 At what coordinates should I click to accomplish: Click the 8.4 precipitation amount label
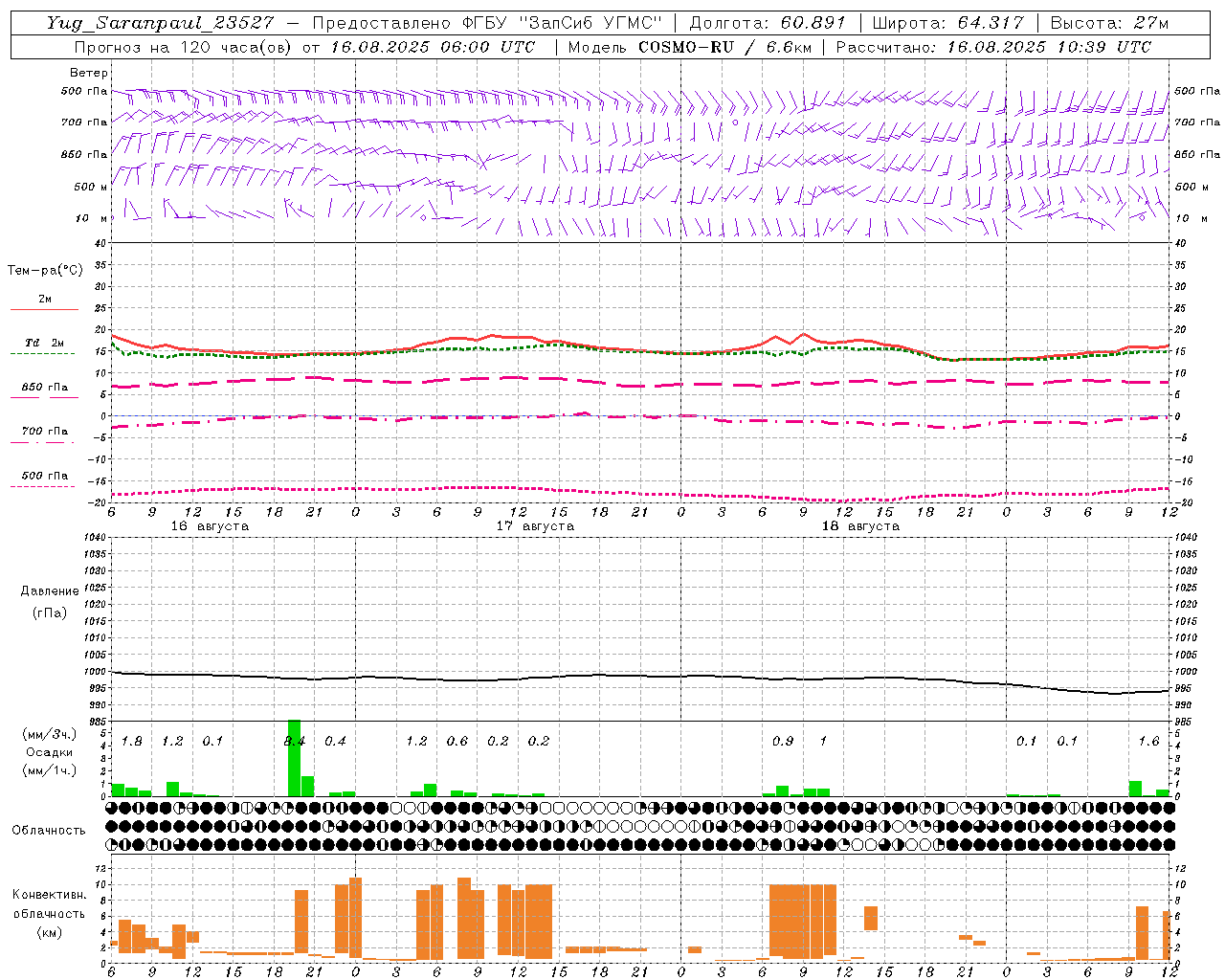(x=295, y=741)
